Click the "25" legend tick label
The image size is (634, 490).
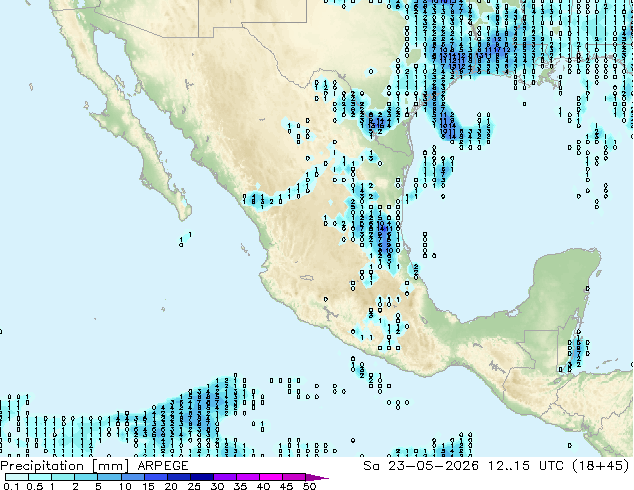[194, 486]
